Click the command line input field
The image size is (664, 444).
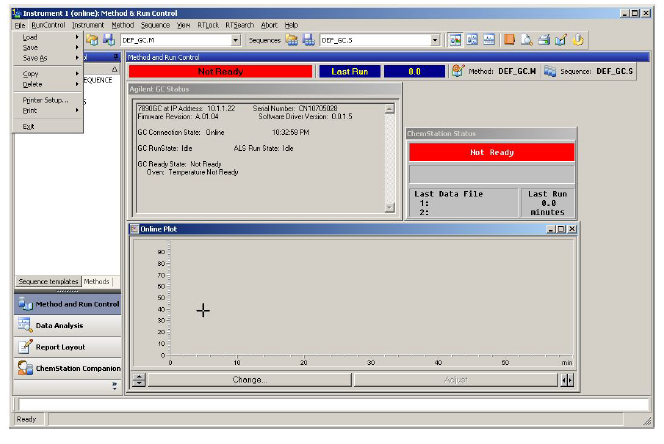pos(334,405)
